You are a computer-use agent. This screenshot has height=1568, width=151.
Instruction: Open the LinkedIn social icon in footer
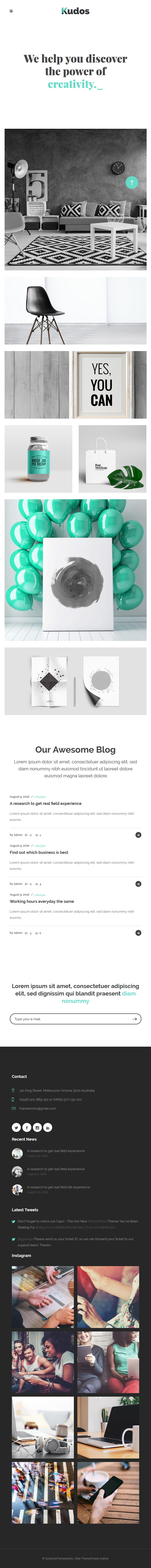coord(48,1127)
